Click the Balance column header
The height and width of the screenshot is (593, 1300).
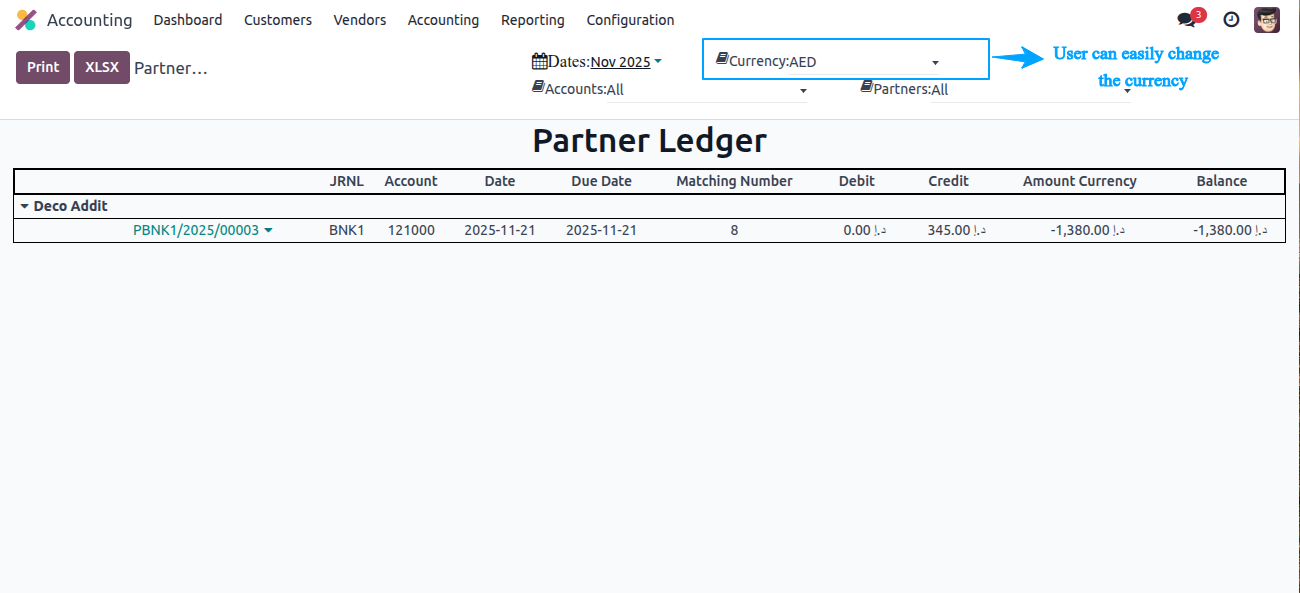1222,181
